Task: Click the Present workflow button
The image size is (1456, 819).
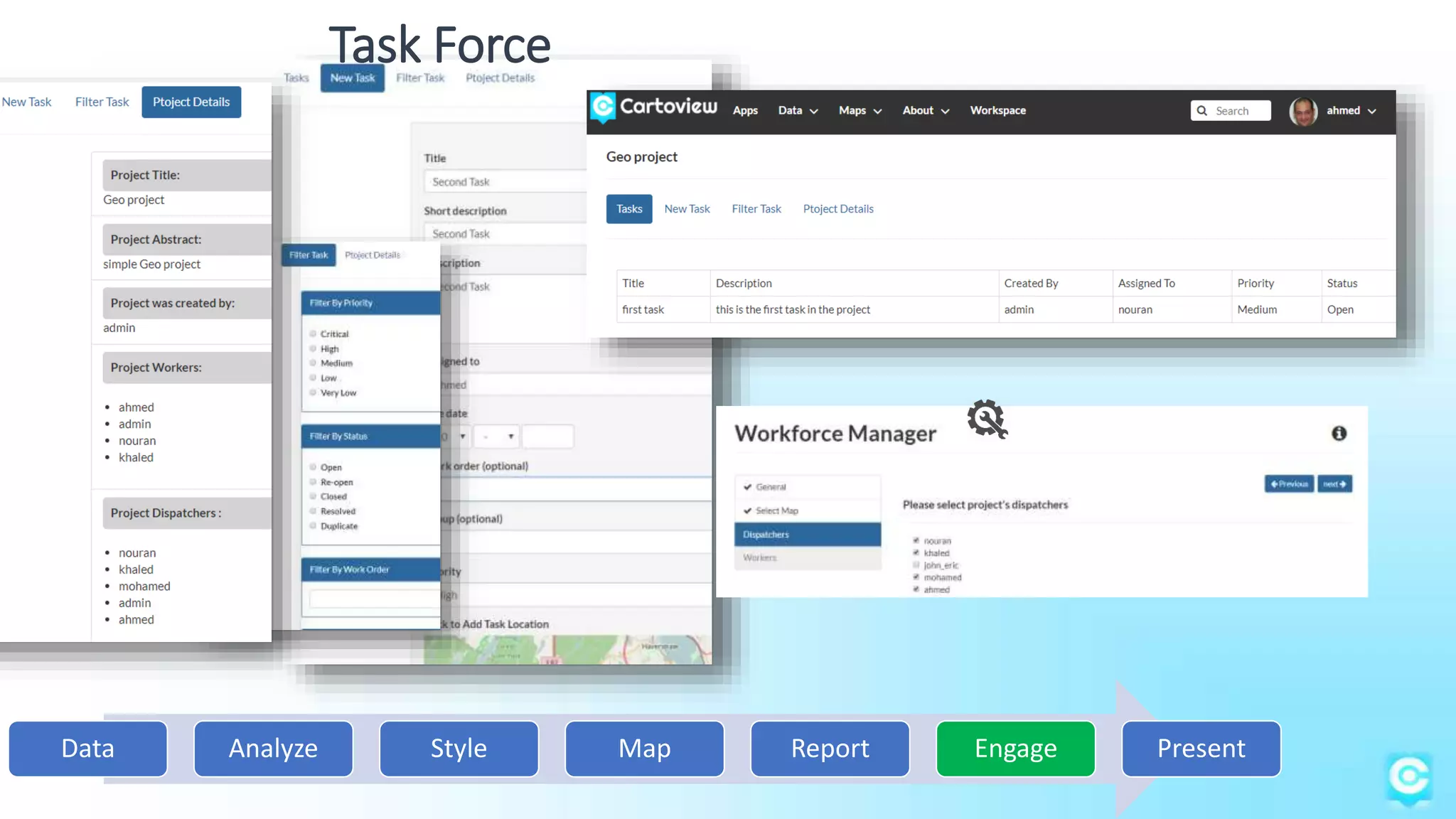Action: click(x=1201, y=749)
